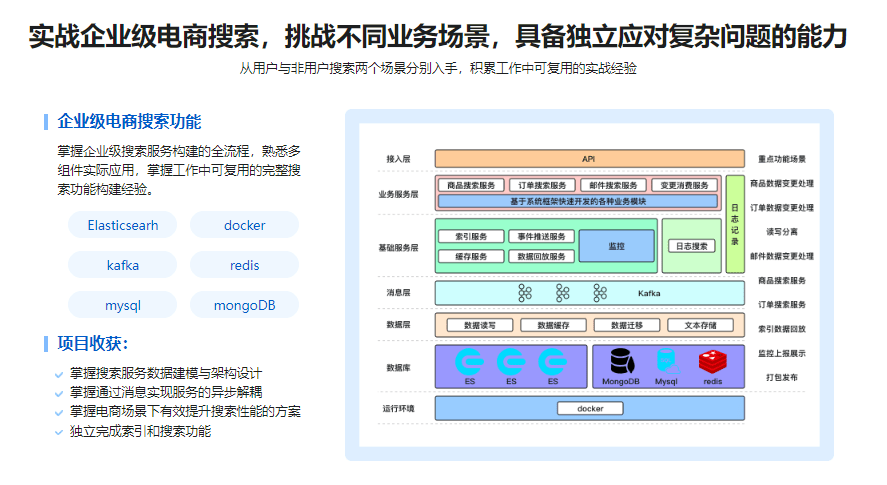Viewport: 887px width, 485px height.
Task: Select the redis tag pill
Action: click(244, 265)
